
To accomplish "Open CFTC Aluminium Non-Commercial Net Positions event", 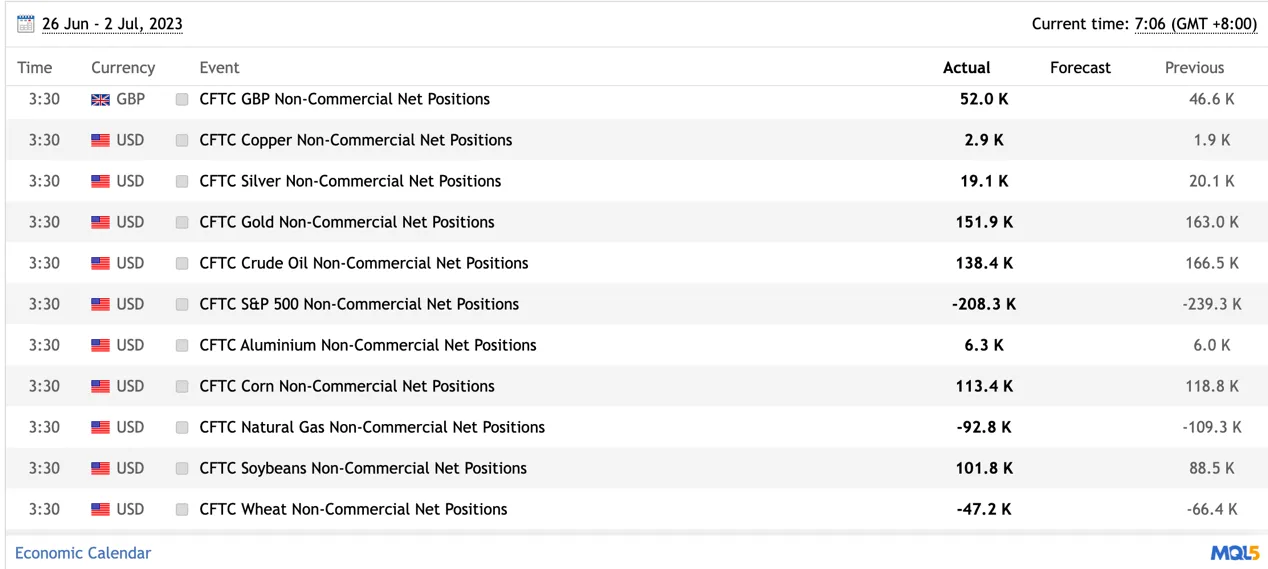I will (368, 345).
